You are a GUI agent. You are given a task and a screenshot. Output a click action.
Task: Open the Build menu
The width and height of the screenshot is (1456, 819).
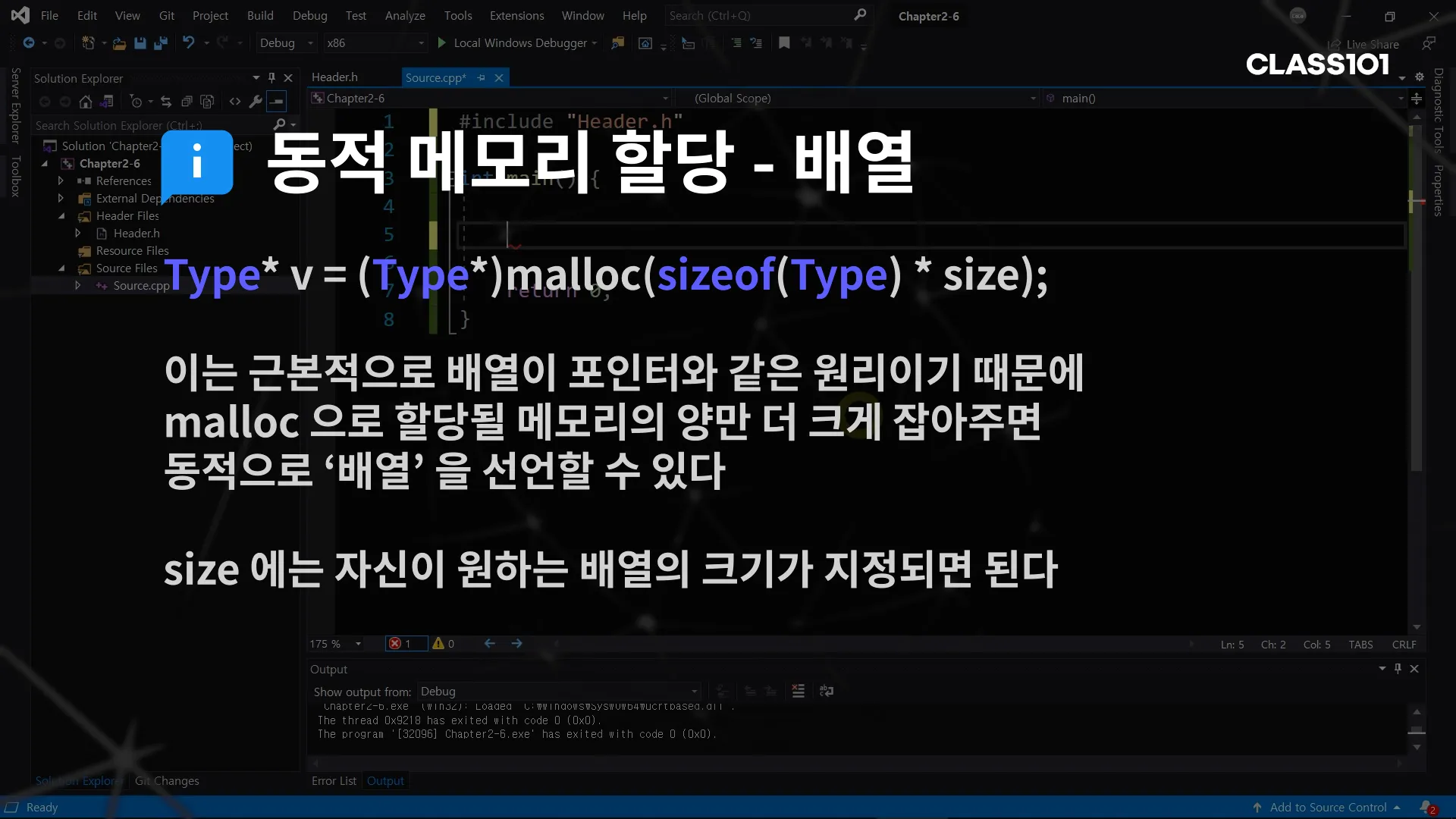pyautogui.click(x=259, y=15)
